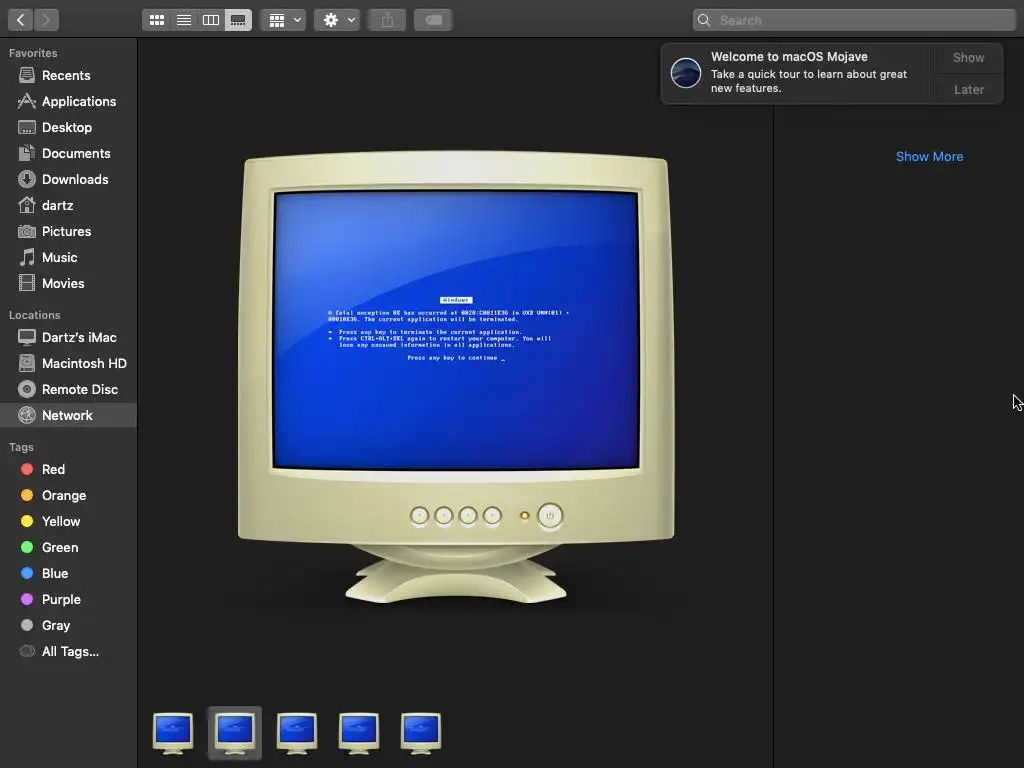This screenshot has height=768, width=1024.
Task: Open Movies in the sidebar
Action: click(68, 283)
